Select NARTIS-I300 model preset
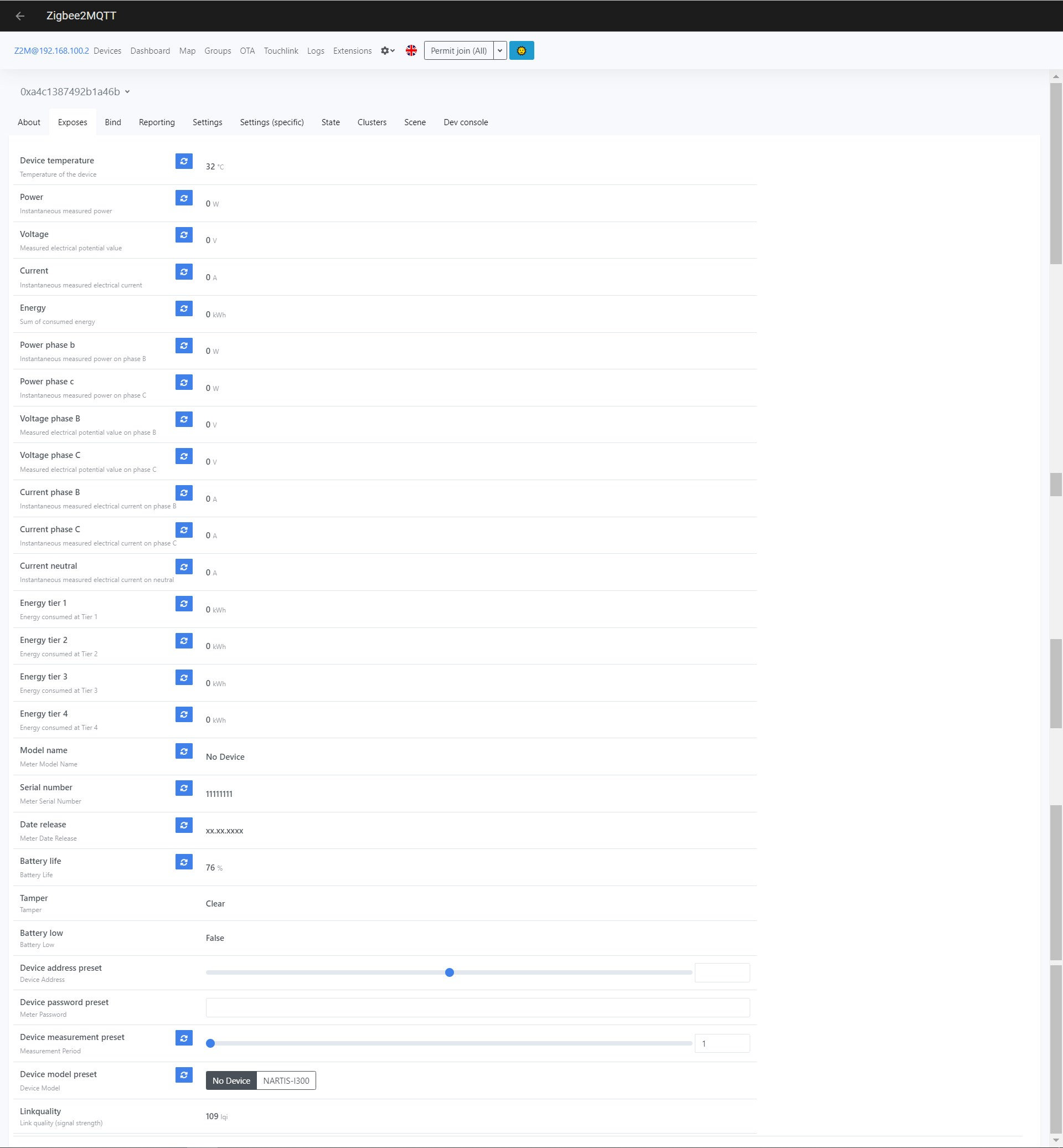1063x1148 pixels. click(x=286, y=1080)
